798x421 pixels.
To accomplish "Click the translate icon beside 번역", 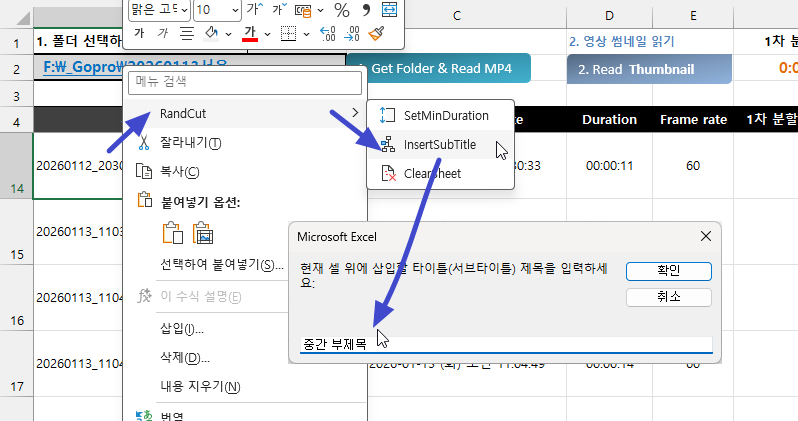I will pos(144,415).
